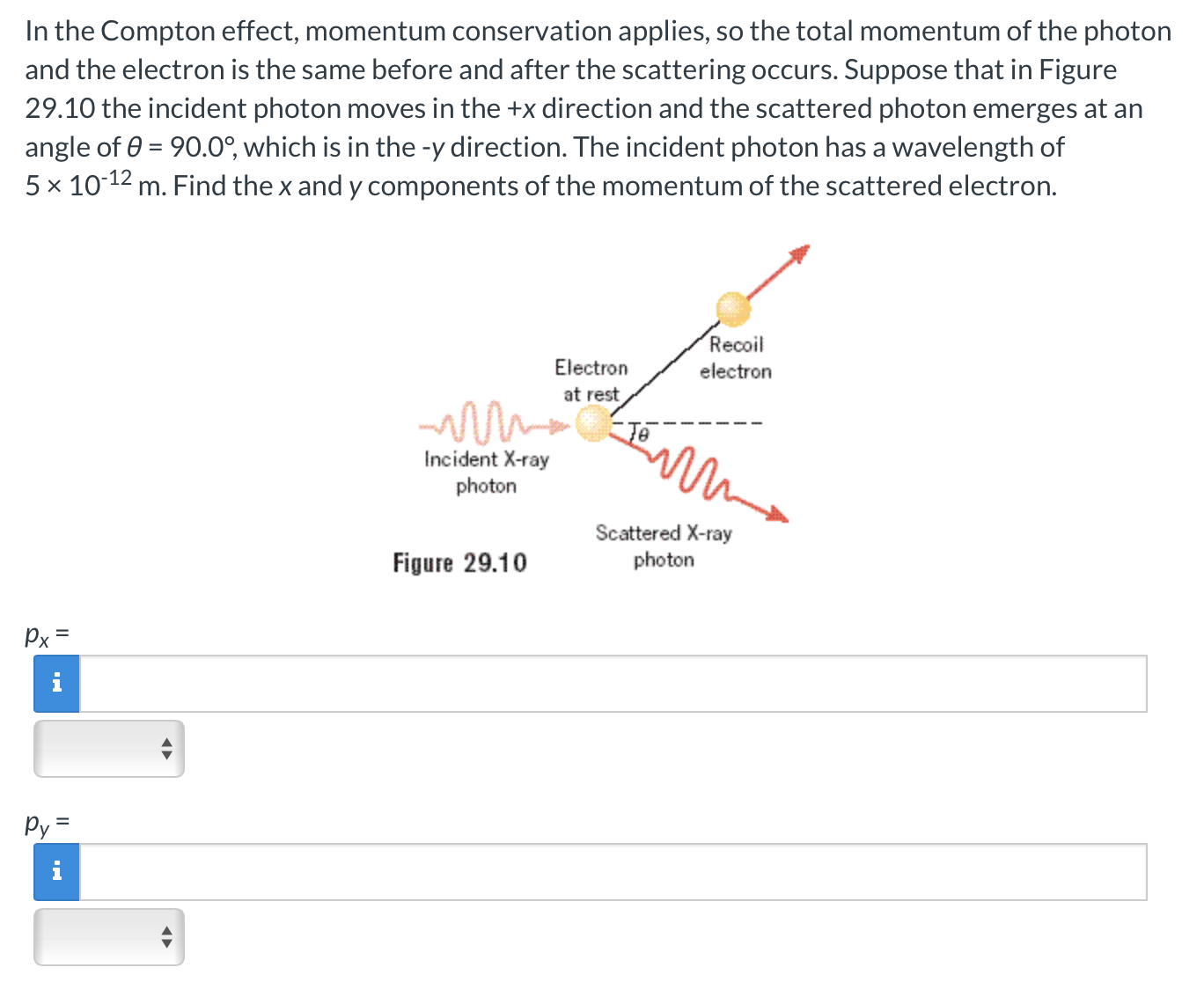Click the 'Electron at rest' label in the figure
This screenshot has height=982, width=1204.
tap(591, 380)
